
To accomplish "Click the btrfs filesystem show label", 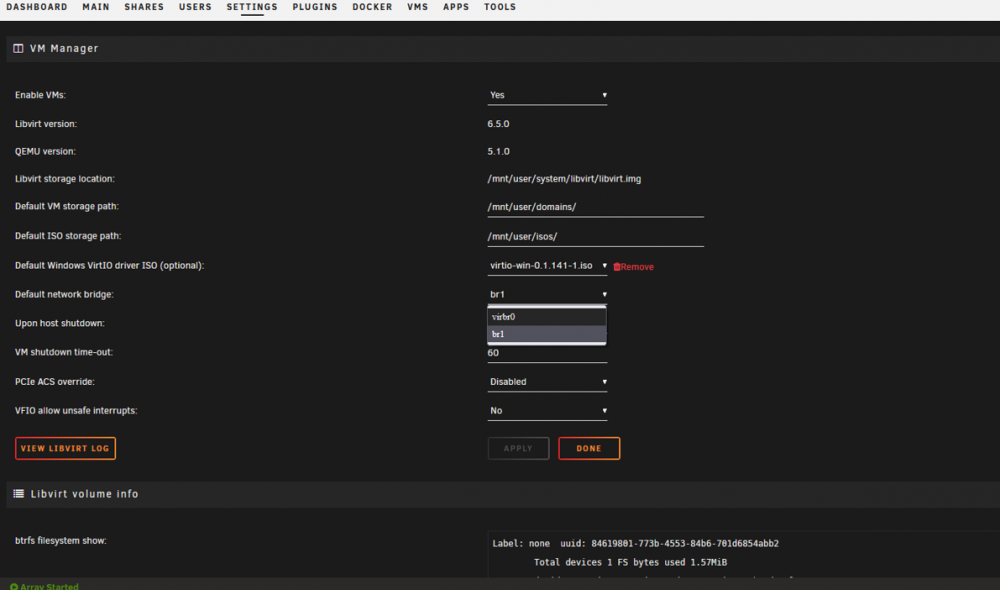I will 61,541.
